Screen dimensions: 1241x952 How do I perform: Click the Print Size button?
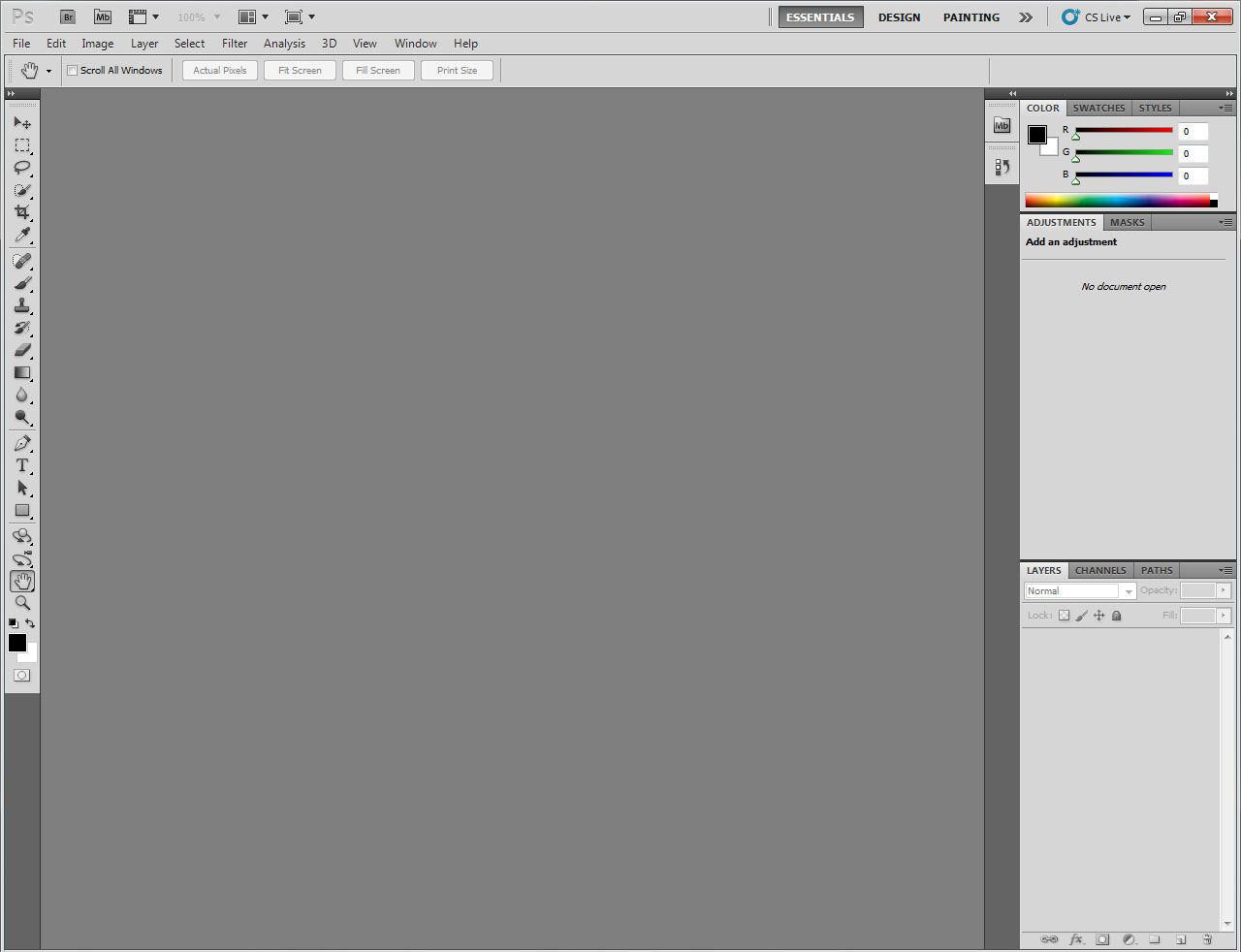457,71
